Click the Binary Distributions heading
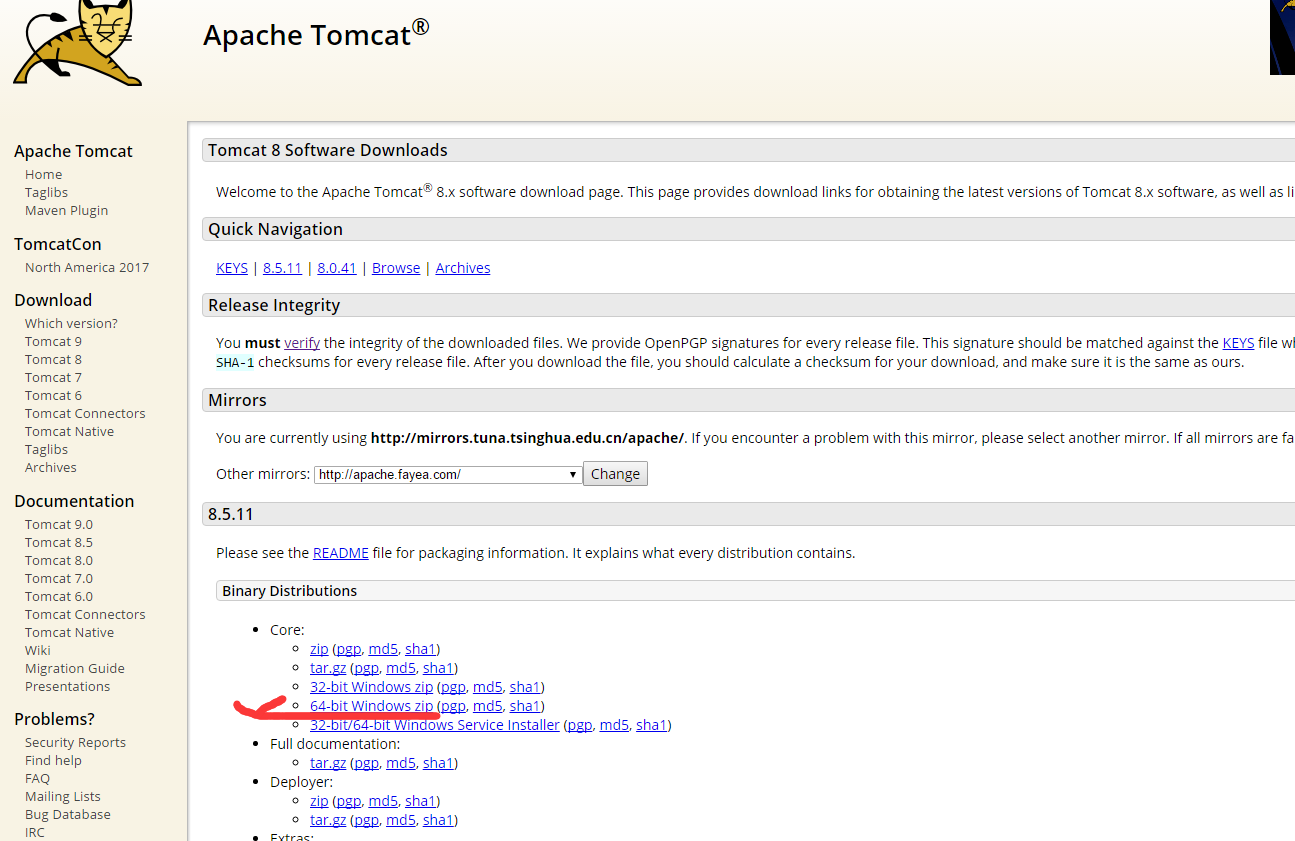This screenshot has width=1295, height=841. (290, 591)
